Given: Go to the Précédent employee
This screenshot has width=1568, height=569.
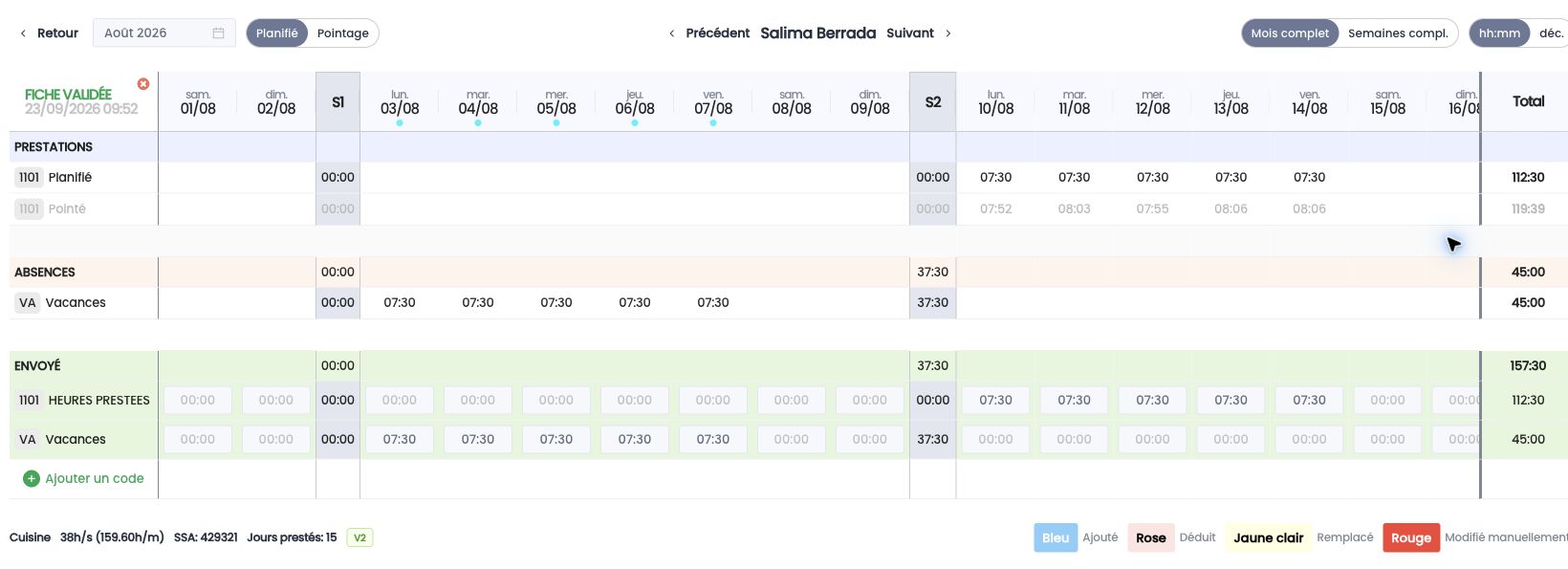Looking at the screenshot, I should click(x=708, y=33).
